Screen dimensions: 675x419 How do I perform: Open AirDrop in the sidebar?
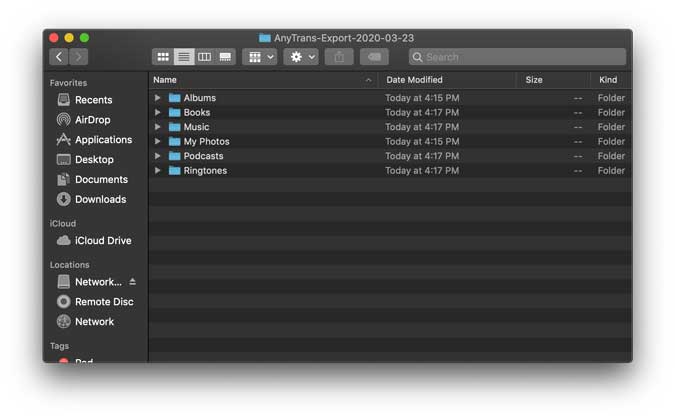click(93, 120)
